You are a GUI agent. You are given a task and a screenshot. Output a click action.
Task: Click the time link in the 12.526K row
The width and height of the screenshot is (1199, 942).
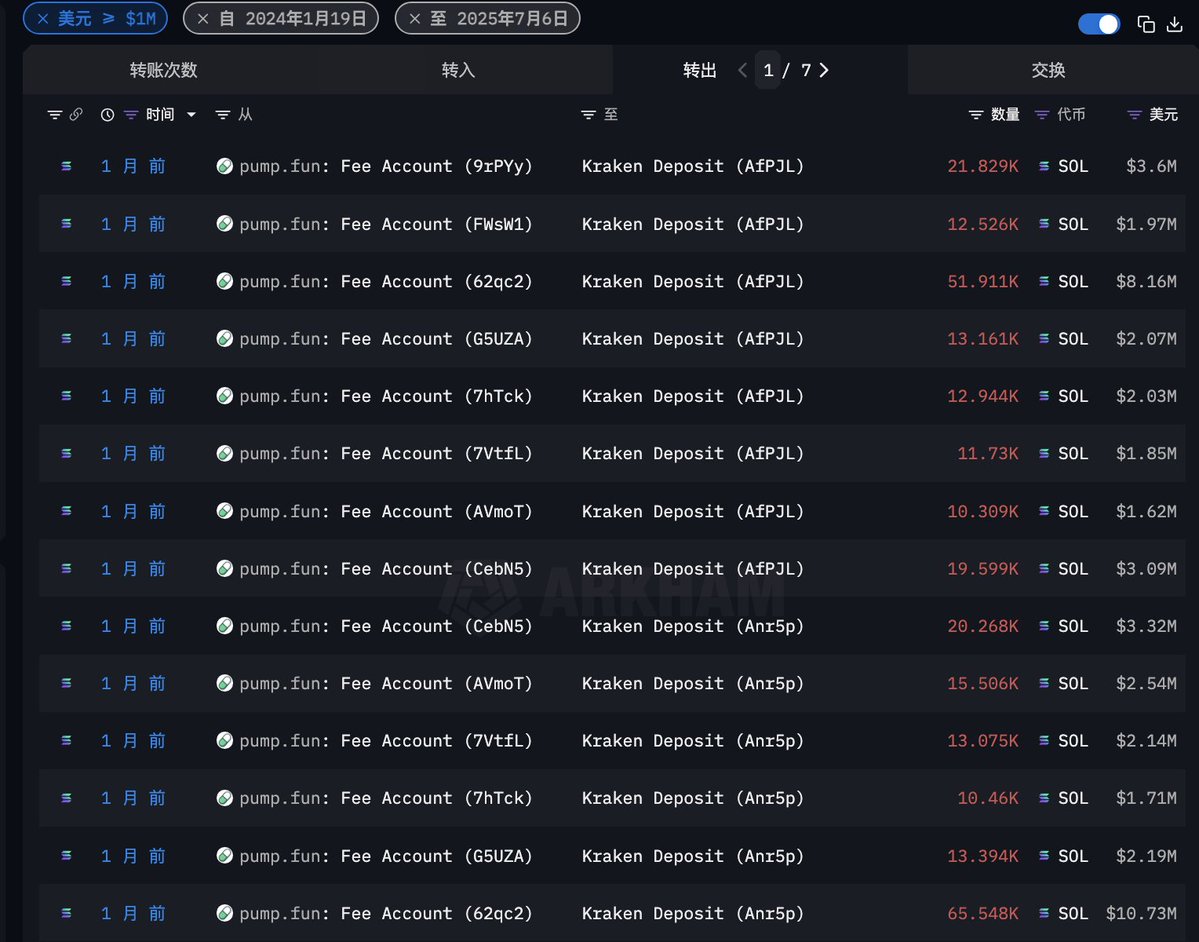pos(133,224)
